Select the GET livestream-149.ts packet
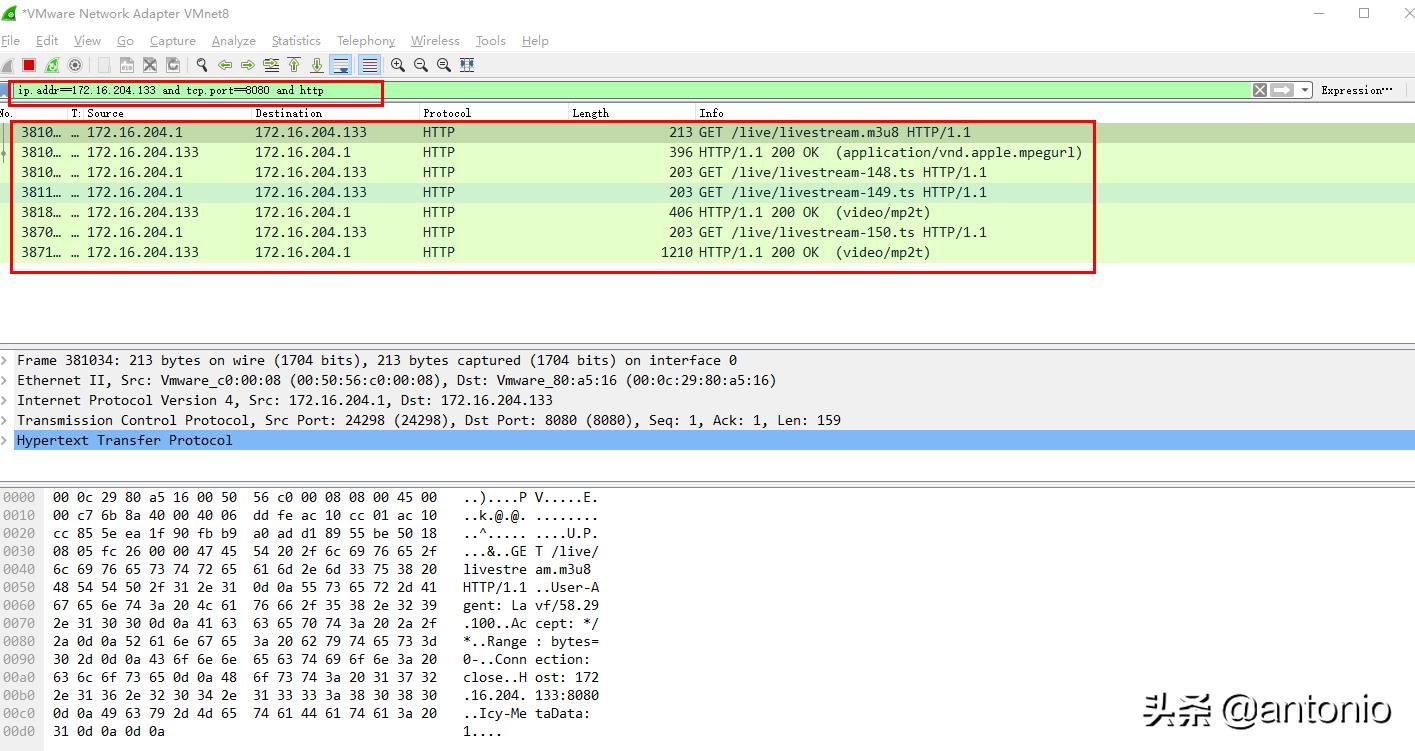 pyautogui.click(x=707, y=192)
